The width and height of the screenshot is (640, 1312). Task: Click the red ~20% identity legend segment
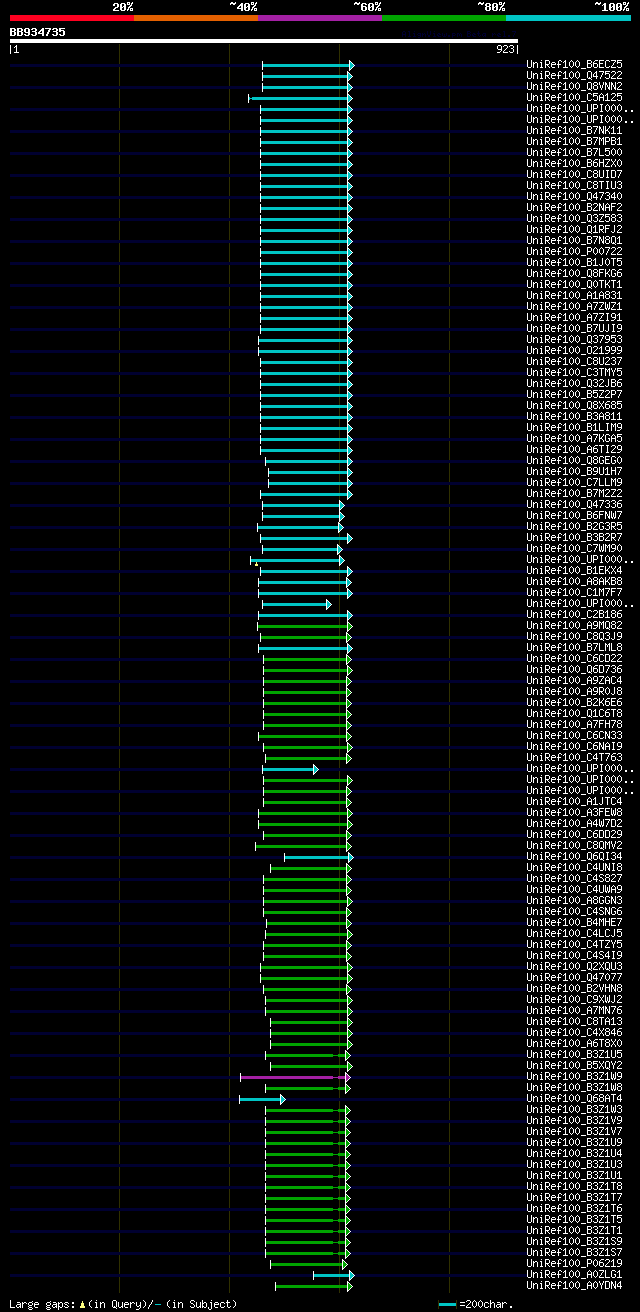(71, 17)
